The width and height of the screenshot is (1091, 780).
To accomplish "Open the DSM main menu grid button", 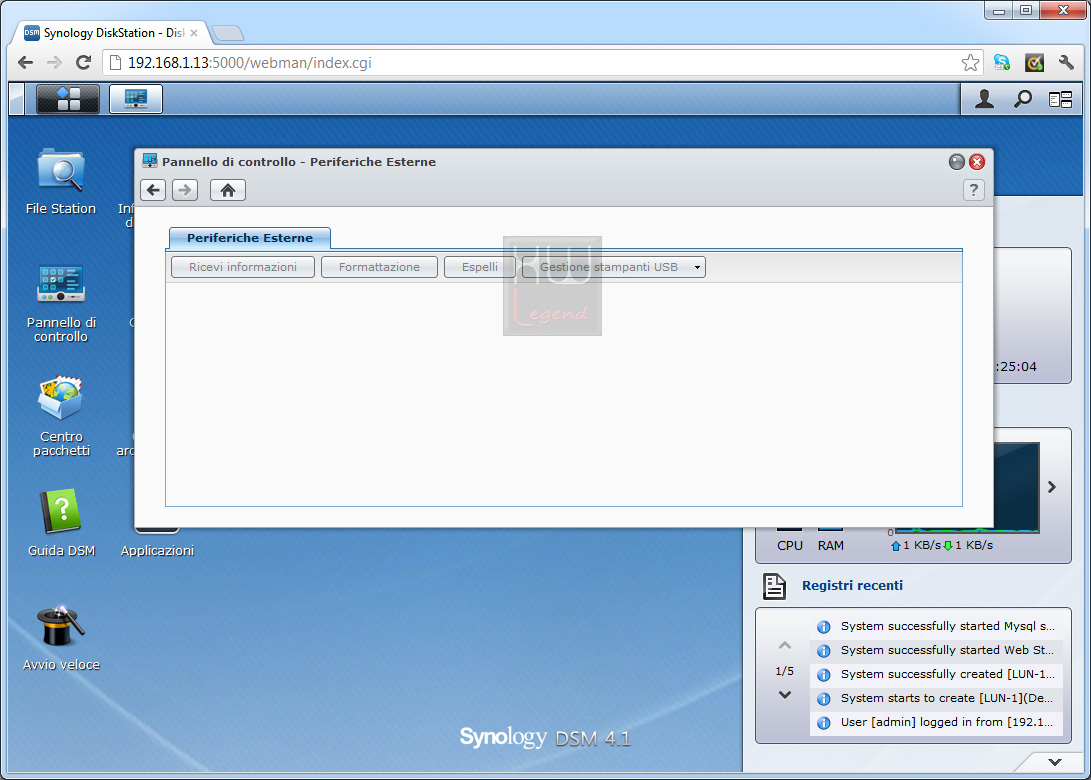I will coord(67,99).
